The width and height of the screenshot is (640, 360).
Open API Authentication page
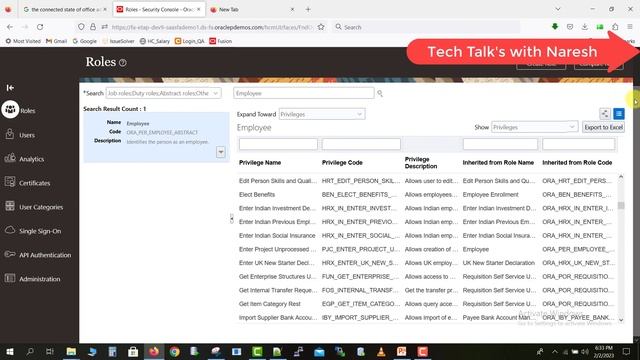[45, 255]
